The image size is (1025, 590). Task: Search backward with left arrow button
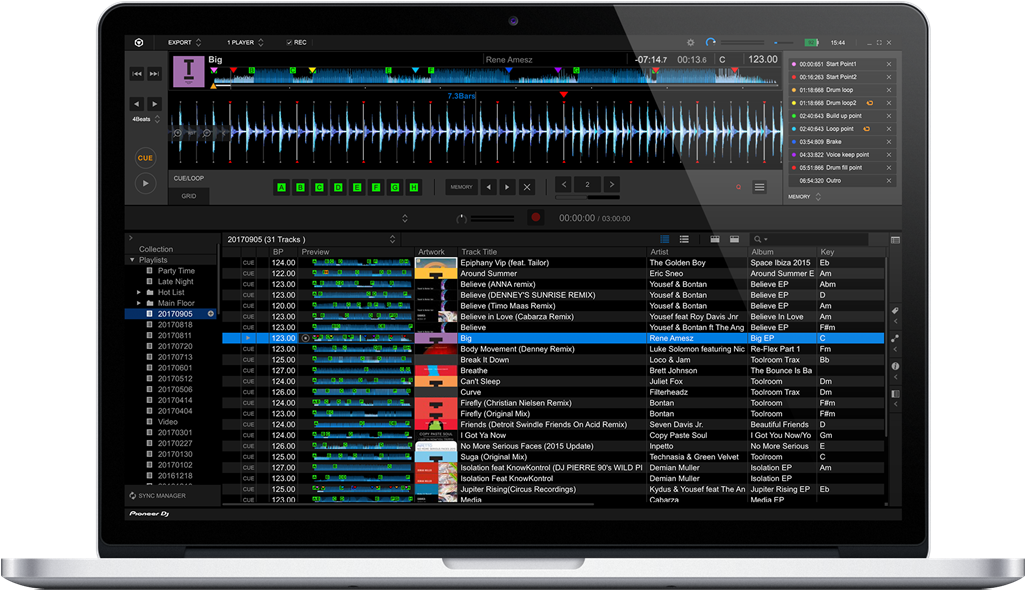click(x=136, y=104)
